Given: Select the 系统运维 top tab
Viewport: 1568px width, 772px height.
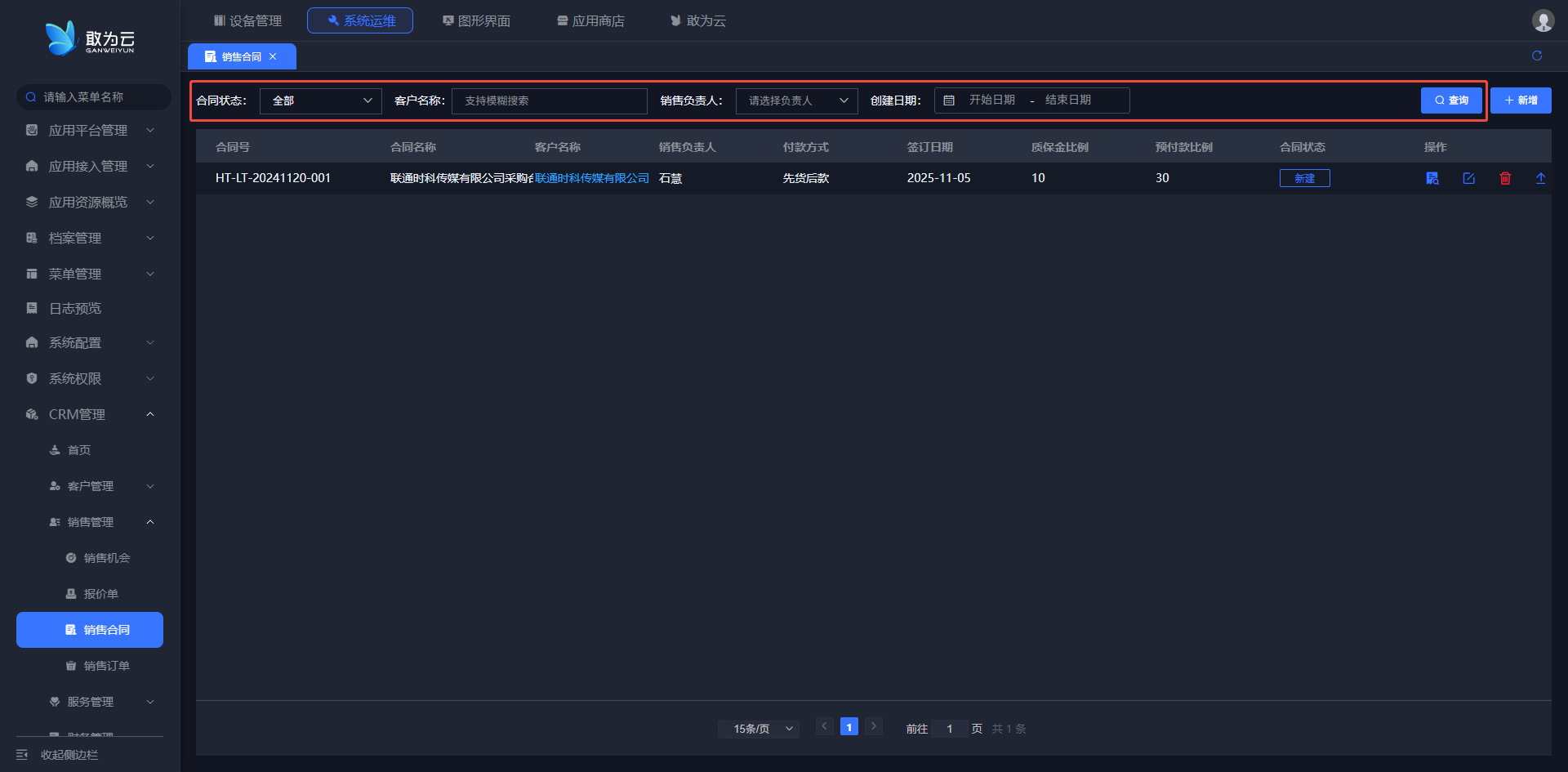Looking at the screenshot, I should pos(360,20).
